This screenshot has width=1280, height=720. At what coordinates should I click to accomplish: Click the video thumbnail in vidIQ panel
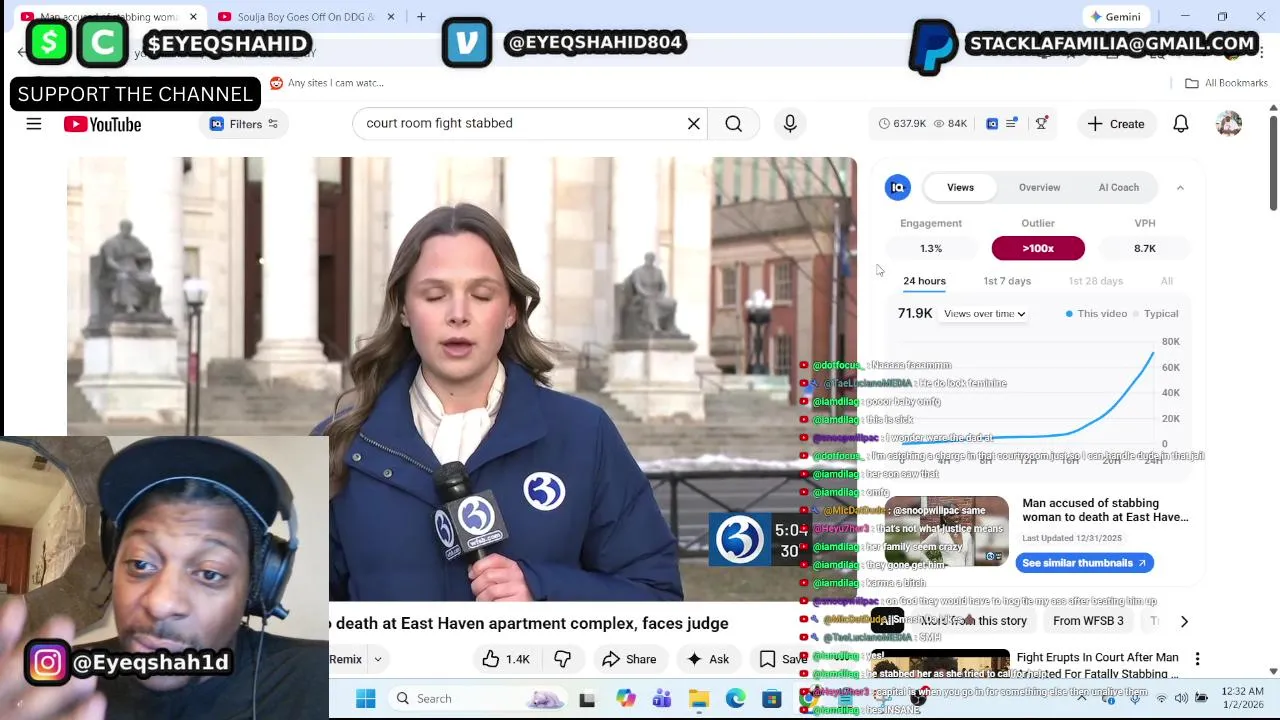point(947,531)
